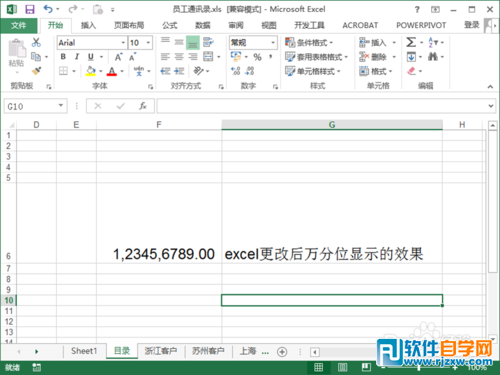This screenshot has width=500, height=375.
Task: Toggle Italic formatting
Action: coord(77,57)
